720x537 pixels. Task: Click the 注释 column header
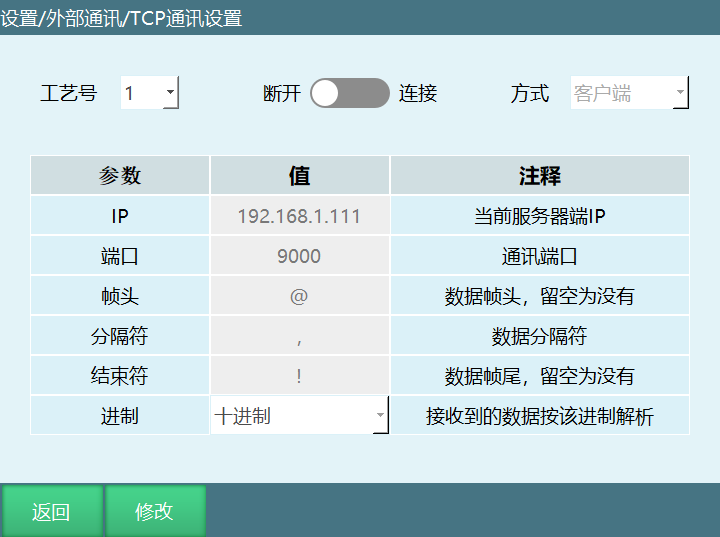pyautogui.click(x=539, y=176)
